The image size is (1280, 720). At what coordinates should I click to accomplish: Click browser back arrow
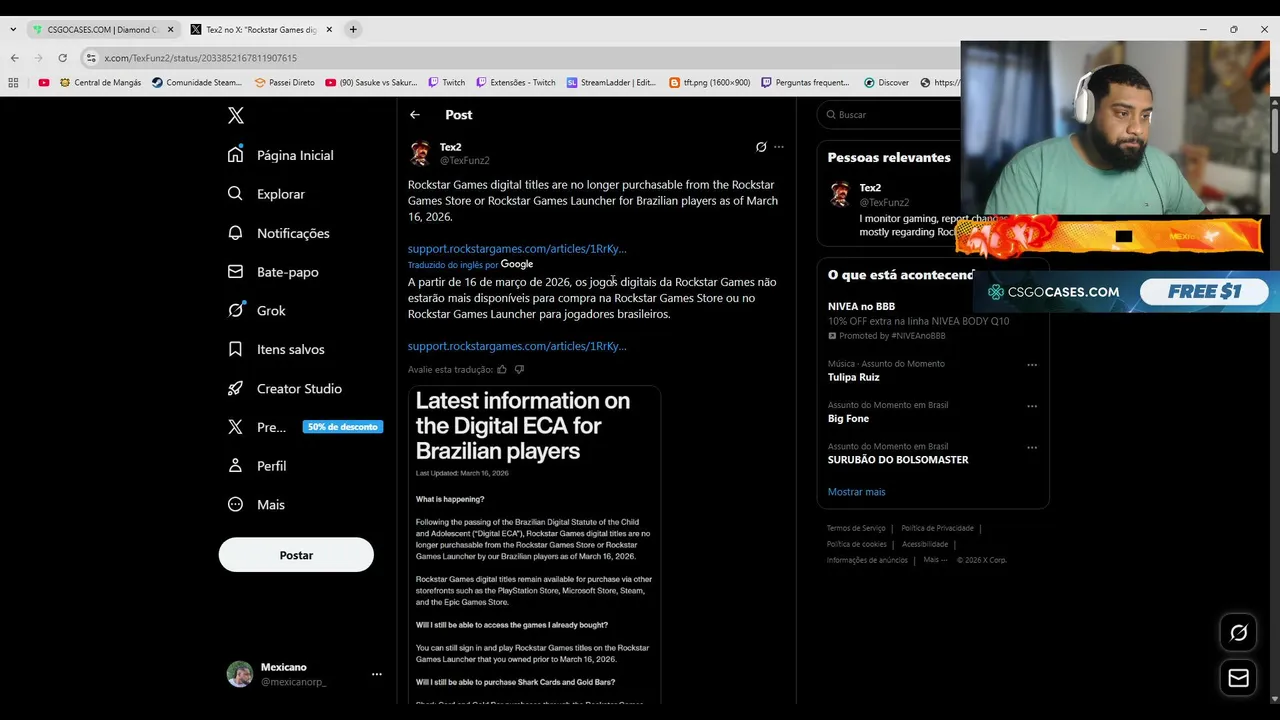(x=14, y=58)
